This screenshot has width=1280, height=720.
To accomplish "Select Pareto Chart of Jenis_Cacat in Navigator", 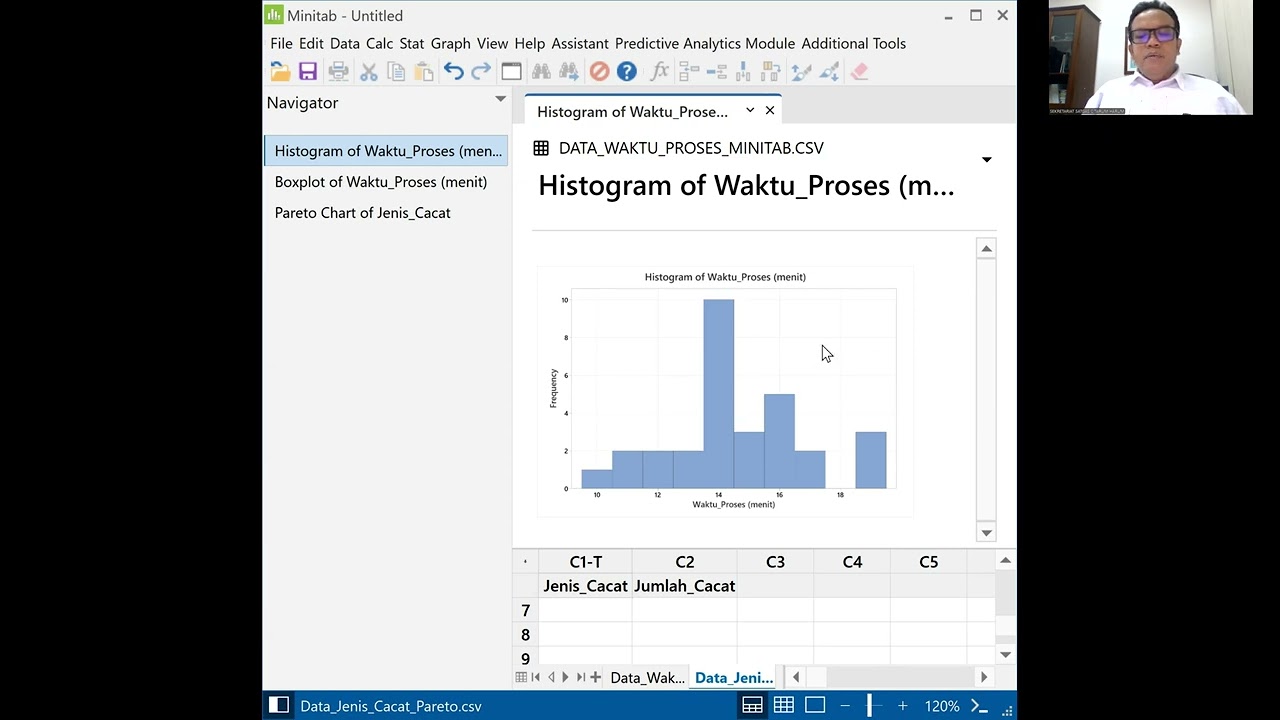I will point(363,213).
